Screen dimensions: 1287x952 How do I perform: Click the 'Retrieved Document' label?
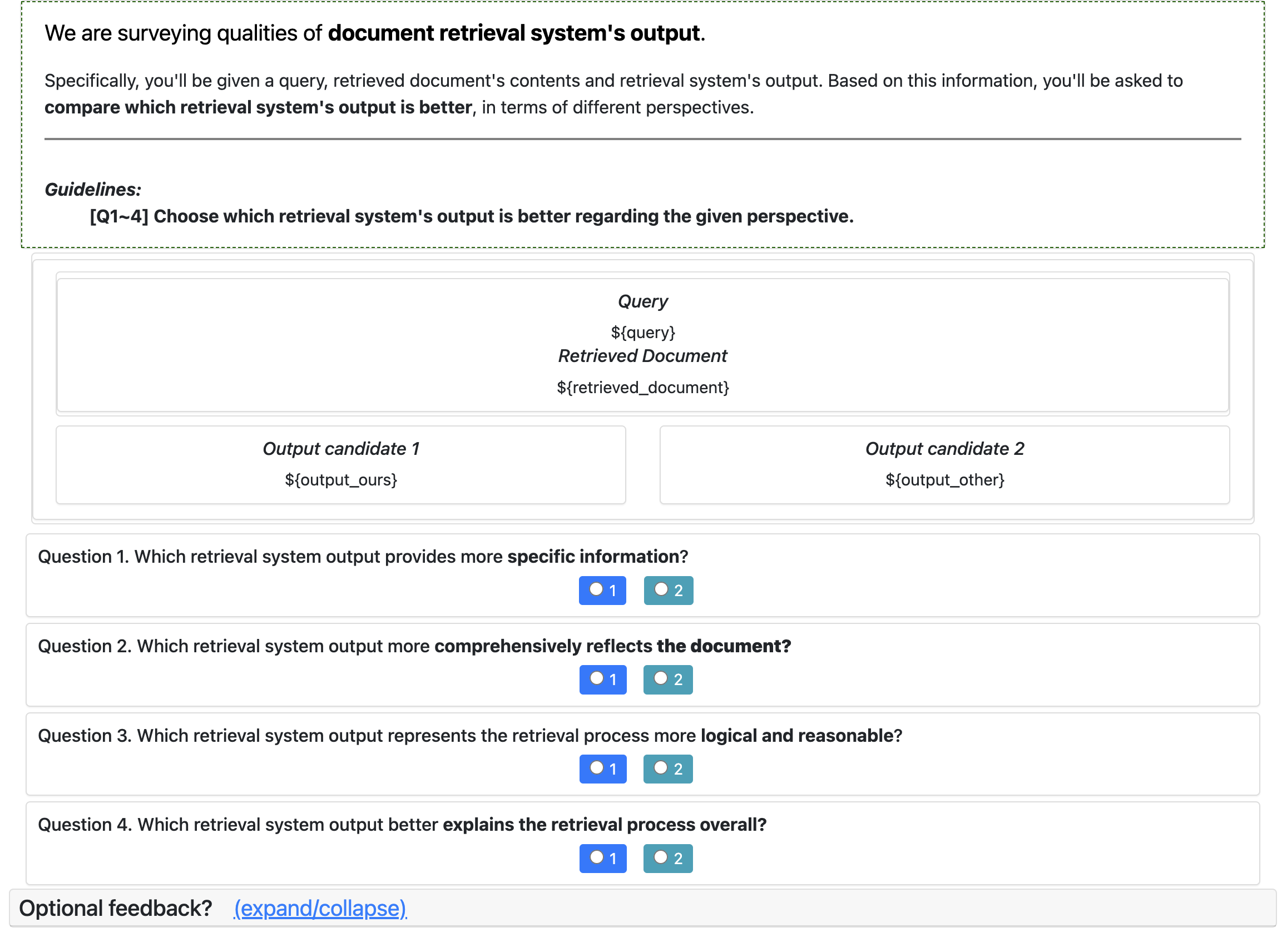(642, 356)
